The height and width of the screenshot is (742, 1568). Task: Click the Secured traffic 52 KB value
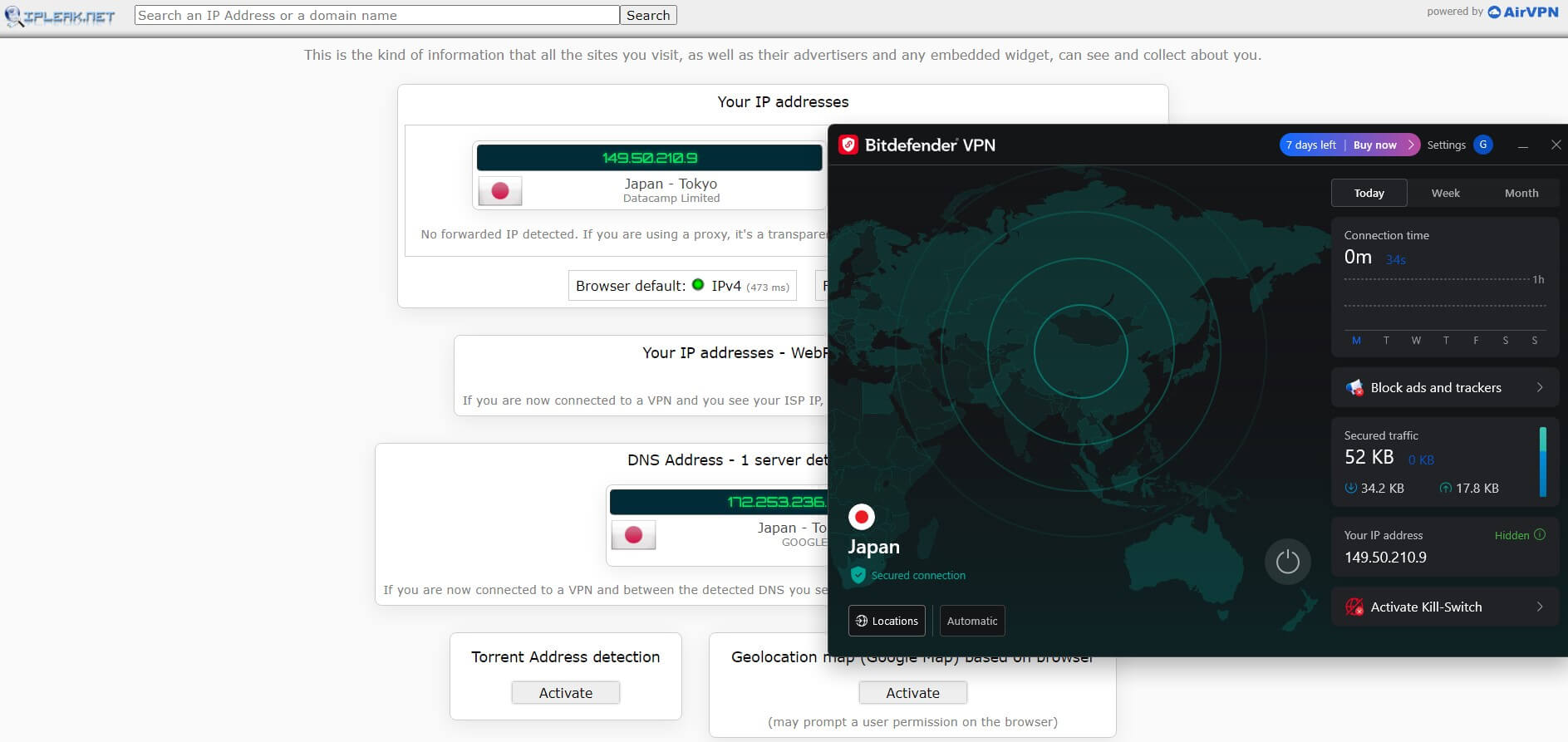(1369, 457)
